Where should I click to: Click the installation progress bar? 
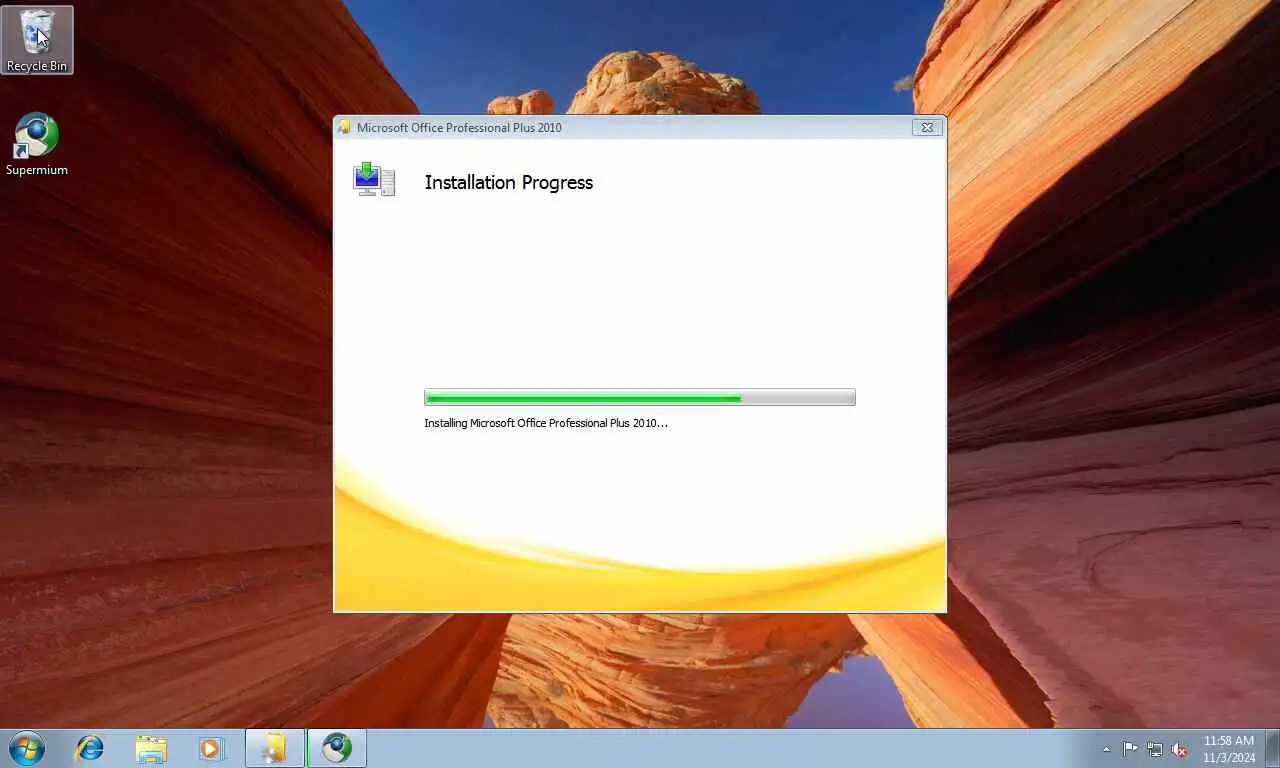tap(640, 397)
